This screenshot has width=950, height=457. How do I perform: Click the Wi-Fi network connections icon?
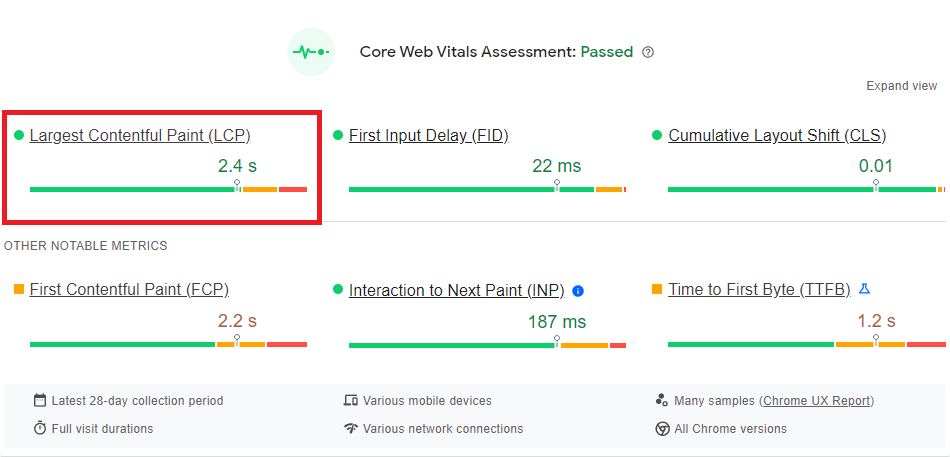pos(350,429)
